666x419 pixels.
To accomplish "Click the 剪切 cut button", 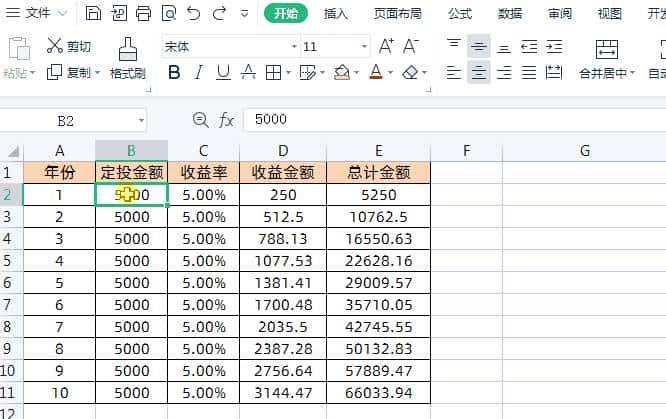I will [69, 46].
